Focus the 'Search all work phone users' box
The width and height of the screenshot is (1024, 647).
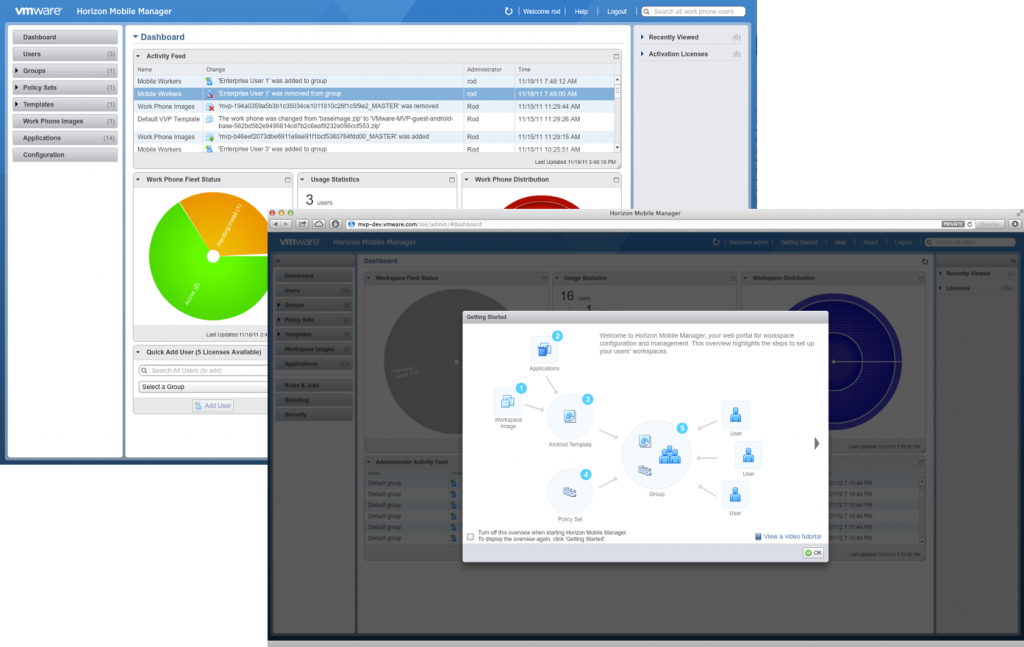pos(694,12)
